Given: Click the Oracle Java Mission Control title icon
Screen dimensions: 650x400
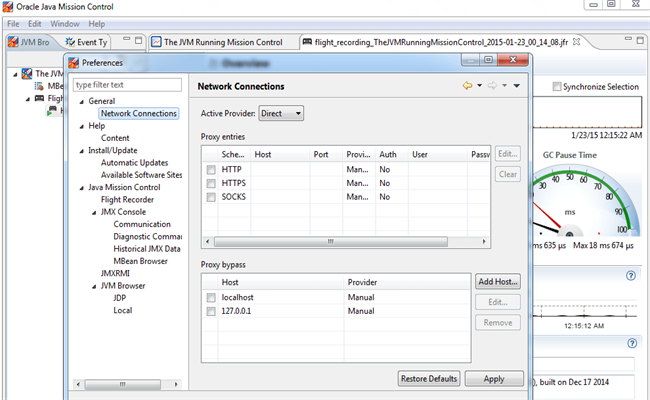Looking at the screenshot, I should pos(9,8).
